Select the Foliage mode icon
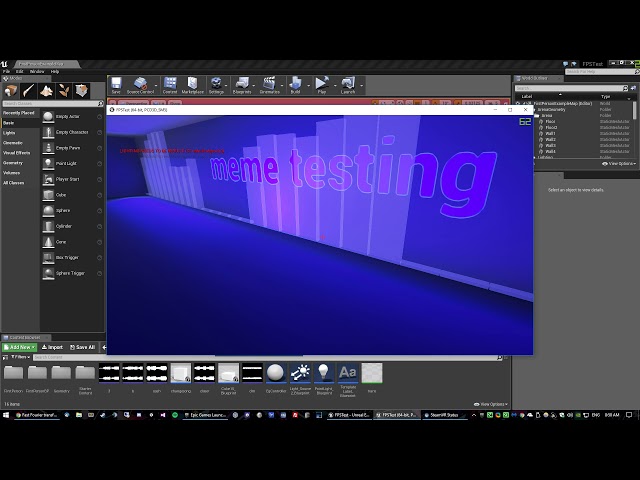The width and height of the screenshot is (640, 480). point(64,91)
